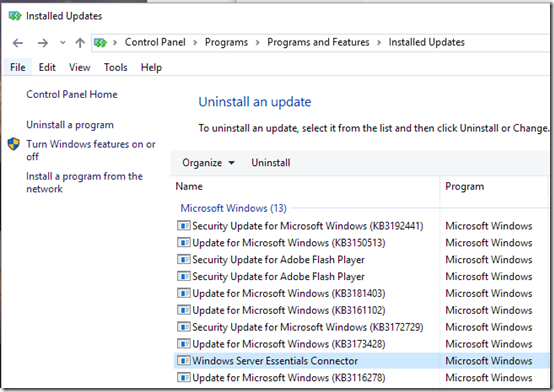Click icon of Update KB3116278
The height and width of the screenshot is (392, 554).
184,378
